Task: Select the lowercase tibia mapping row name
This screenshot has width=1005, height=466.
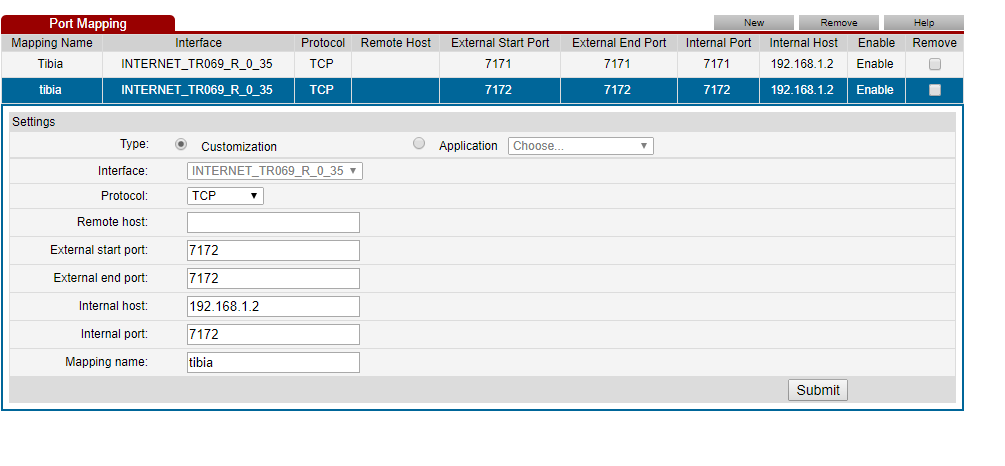Action: point(51,90)
